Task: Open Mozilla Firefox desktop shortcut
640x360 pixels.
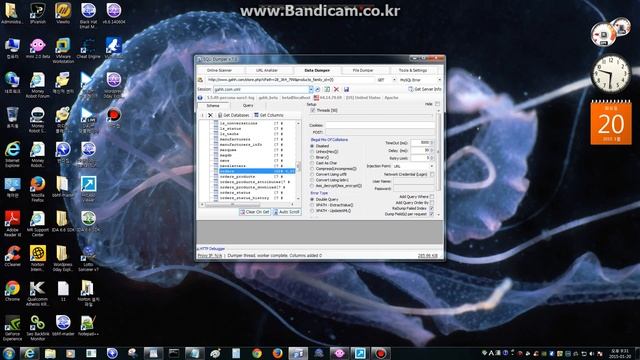Action: (x=38, y=189)
